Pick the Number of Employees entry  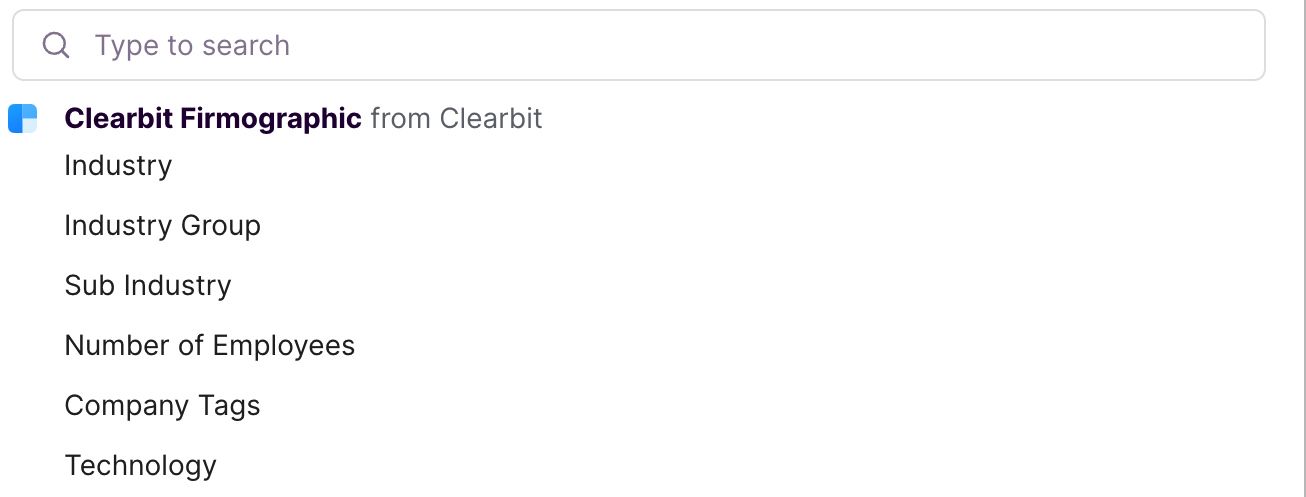coord(210,345)
